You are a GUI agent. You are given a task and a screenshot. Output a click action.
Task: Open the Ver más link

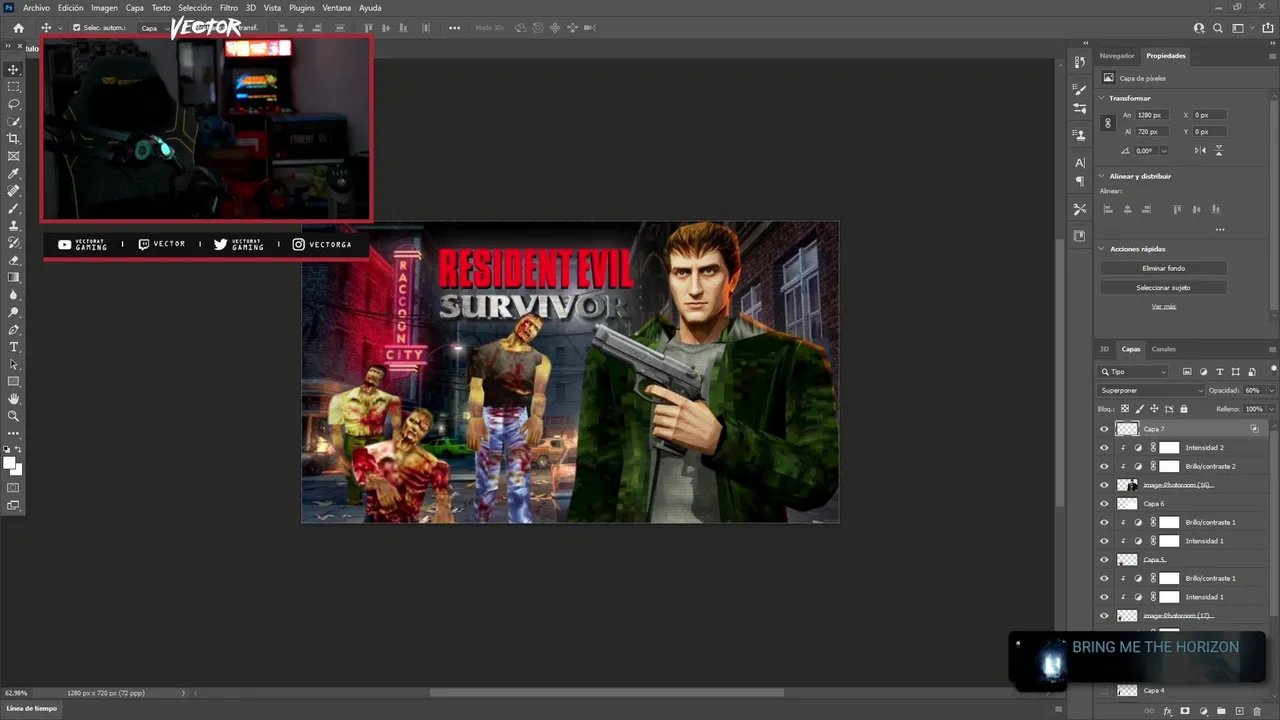click(x=1163, y=306)
